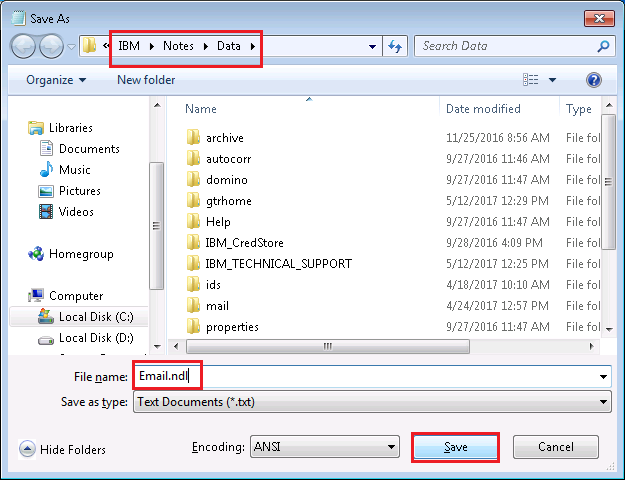Image resolution: width=625 pixels, height=480 pixels.
Task: Open the Save as type dropdown
Action: (372, 402)
